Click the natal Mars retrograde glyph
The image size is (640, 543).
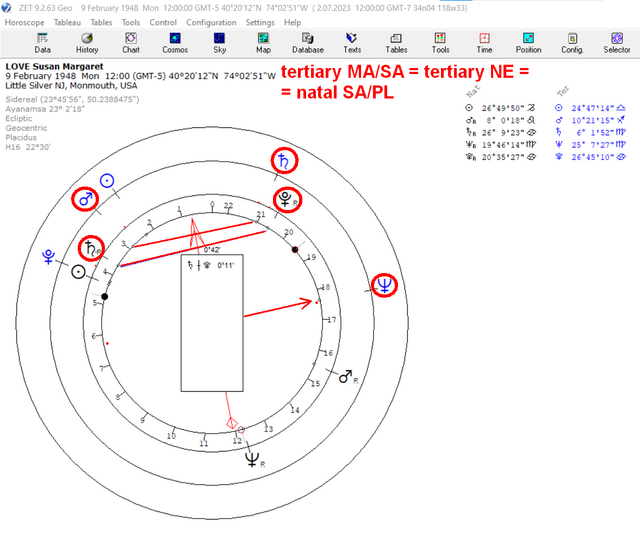[x=348, y=376]
